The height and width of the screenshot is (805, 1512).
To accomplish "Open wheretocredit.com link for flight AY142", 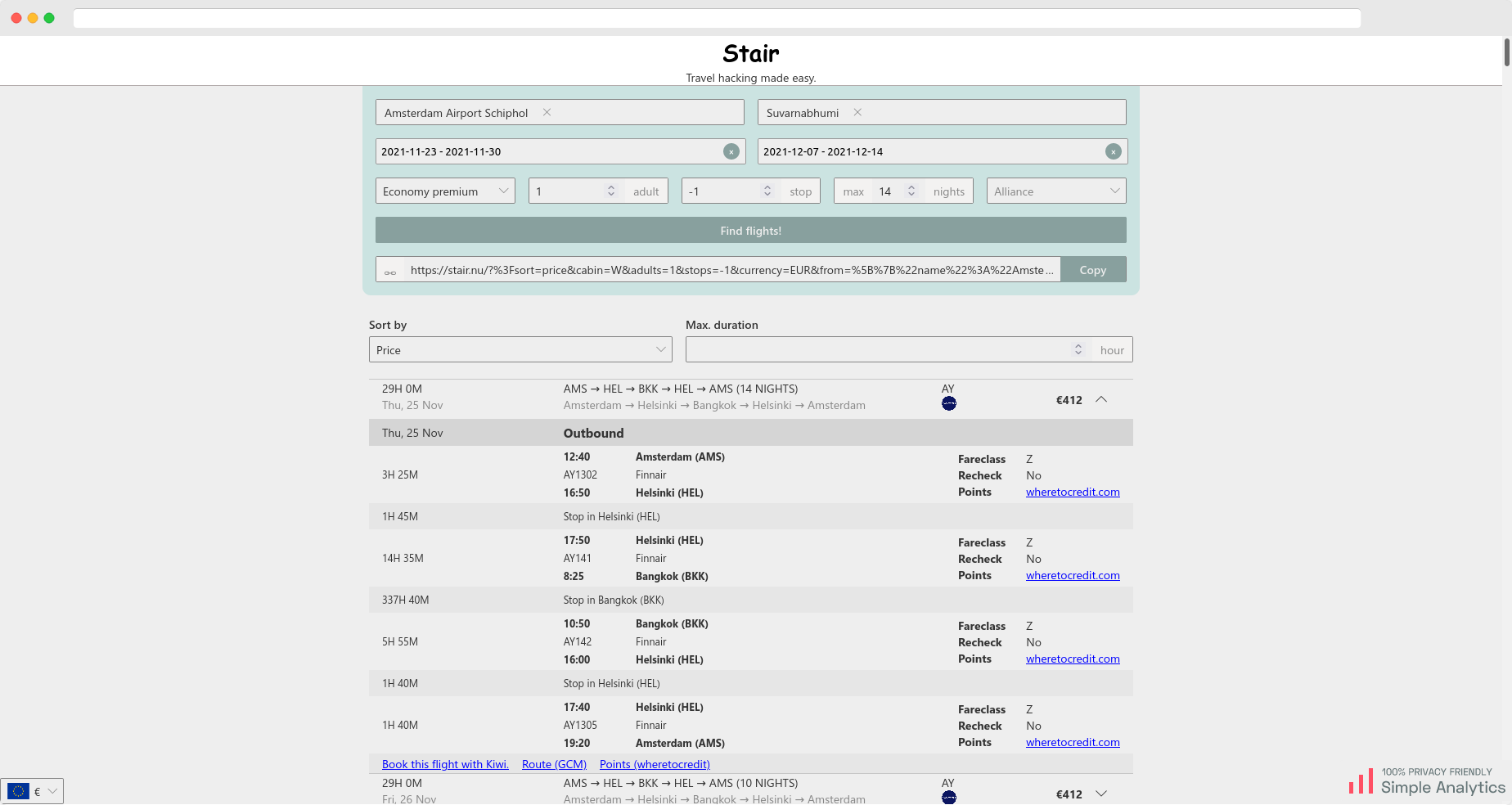I will (1073, 659).
